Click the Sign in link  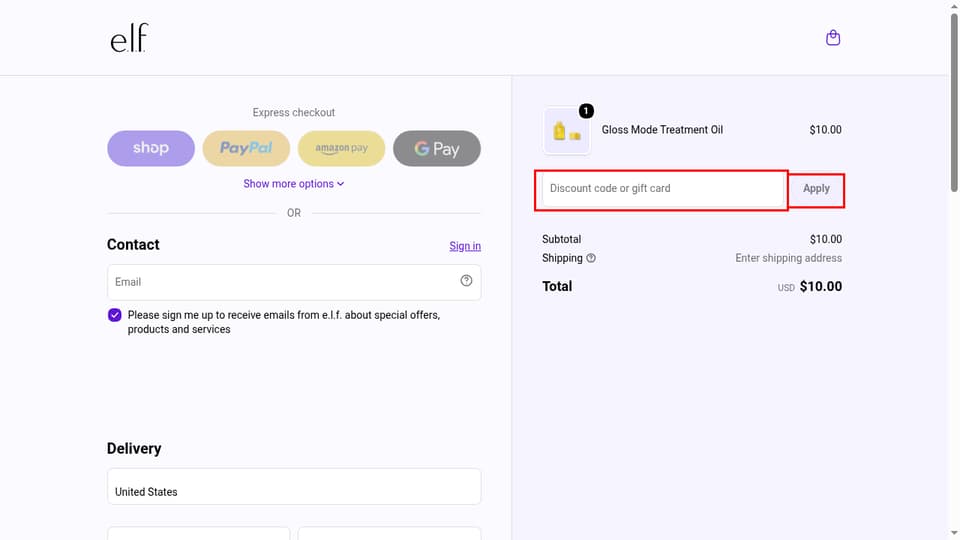(x=465, y=246)
